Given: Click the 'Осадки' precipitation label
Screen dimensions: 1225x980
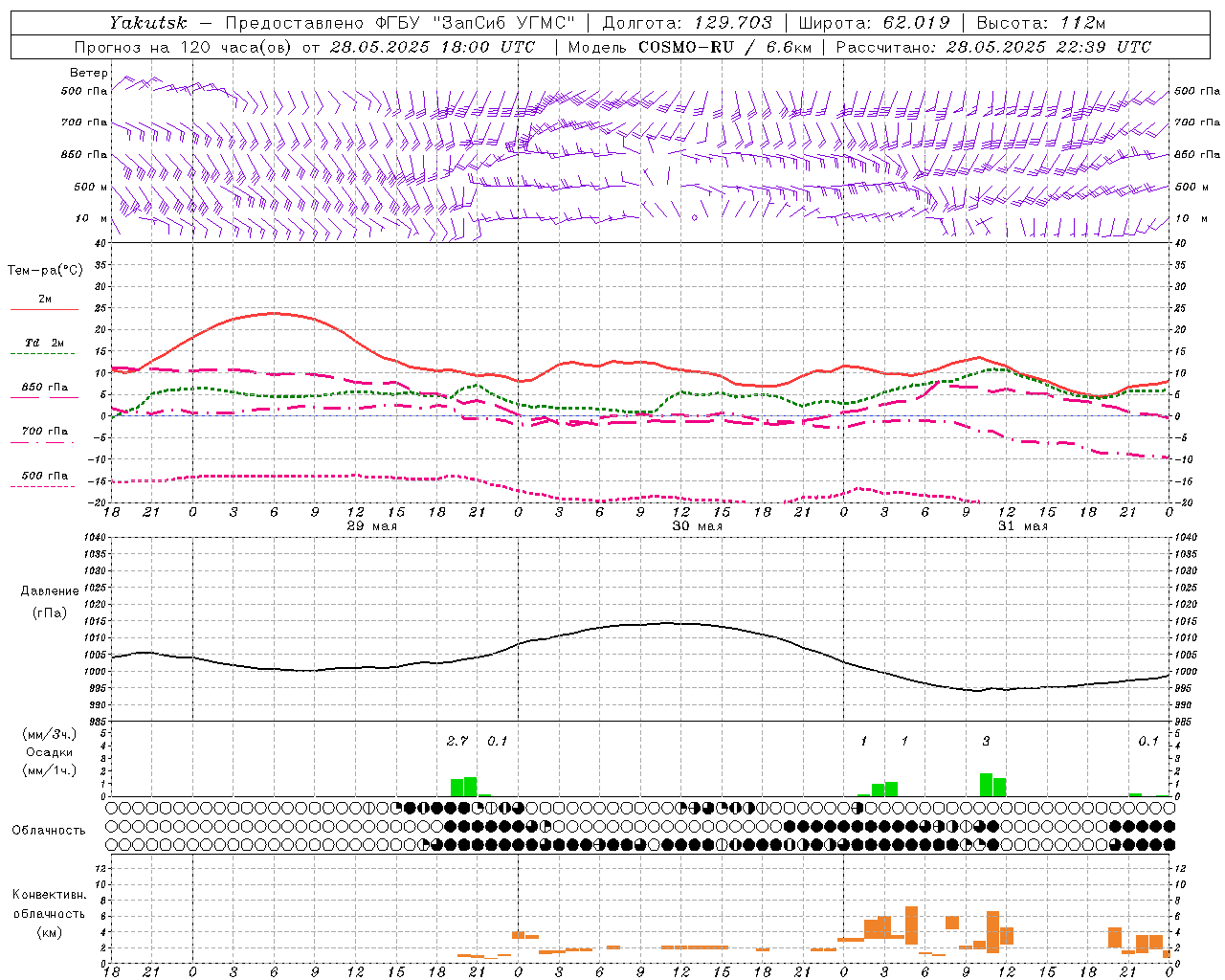Looking at the screenshot, I should (x=50, y=752).
